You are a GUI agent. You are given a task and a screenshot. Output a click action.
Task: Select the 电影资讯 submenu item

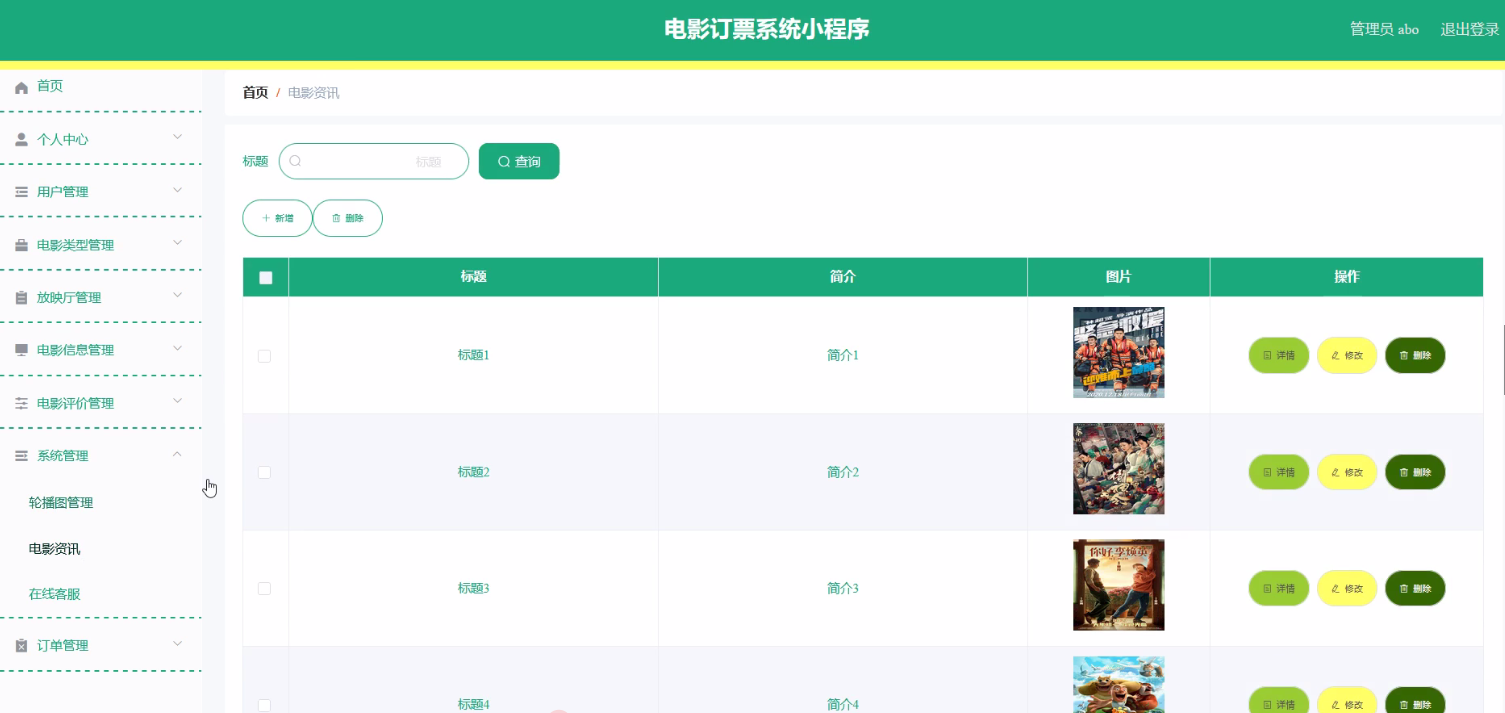click(55, 549)
